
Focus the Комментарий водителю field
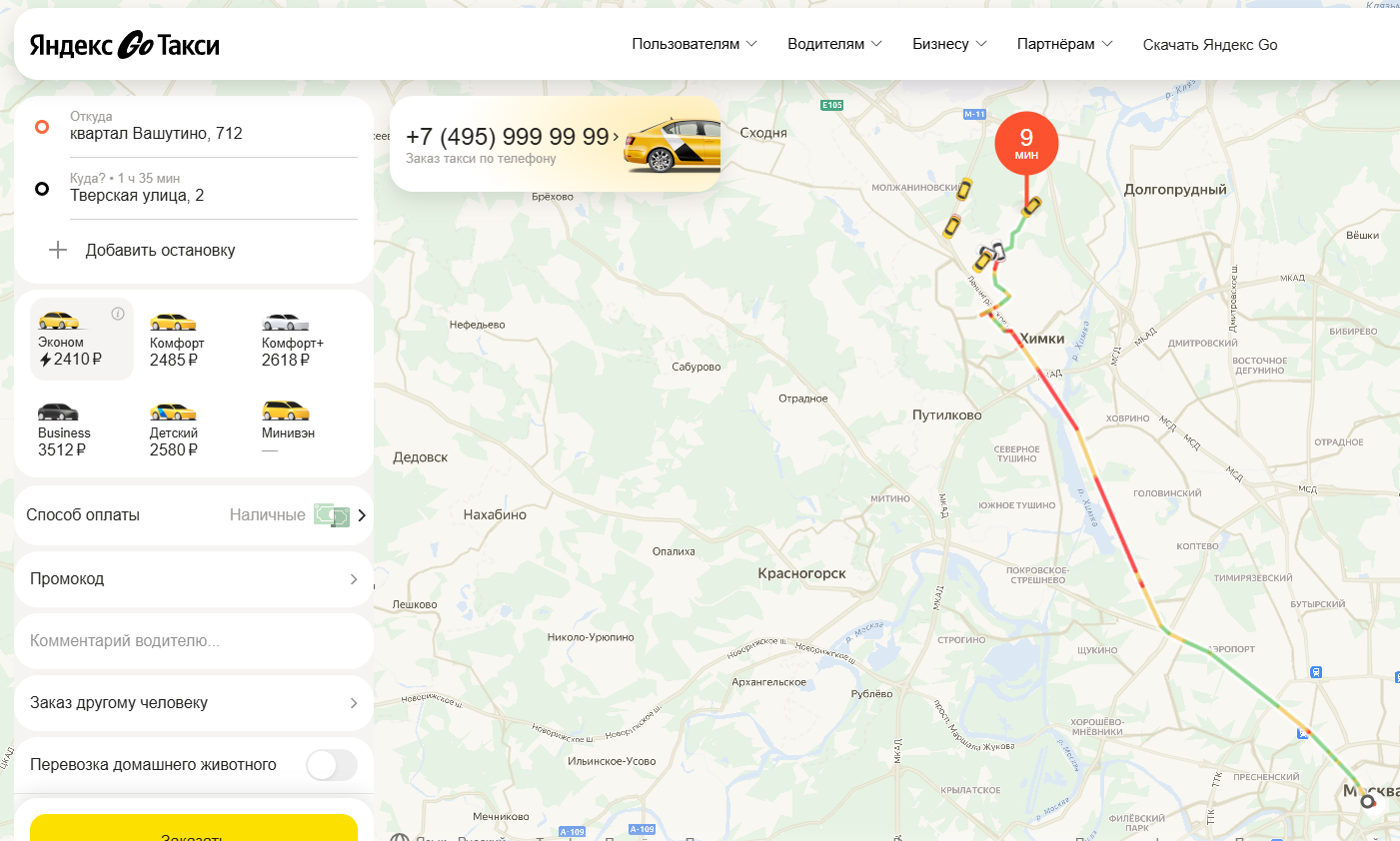pos(194,641)
